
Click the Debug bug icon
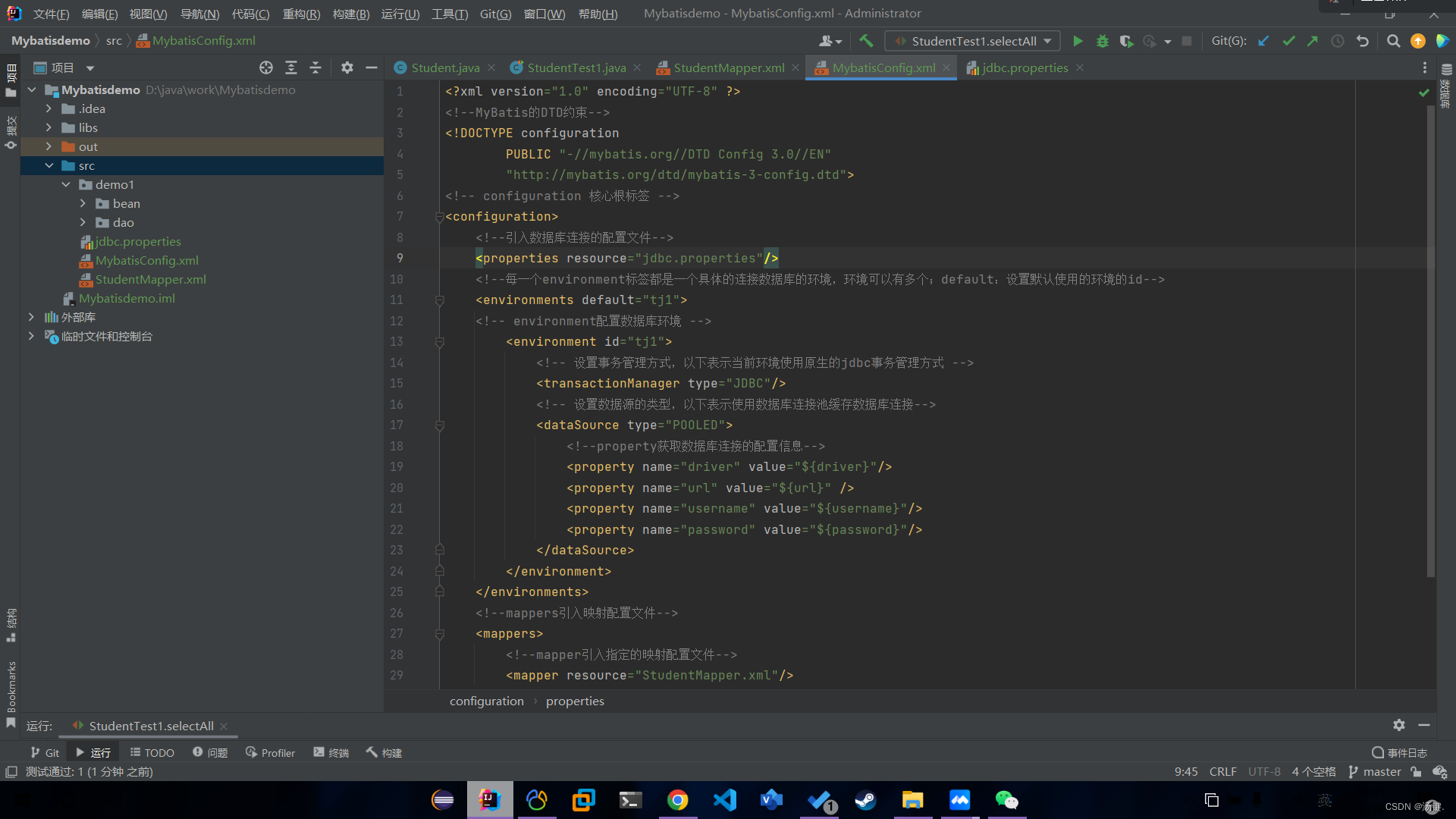coord(1103,41)
